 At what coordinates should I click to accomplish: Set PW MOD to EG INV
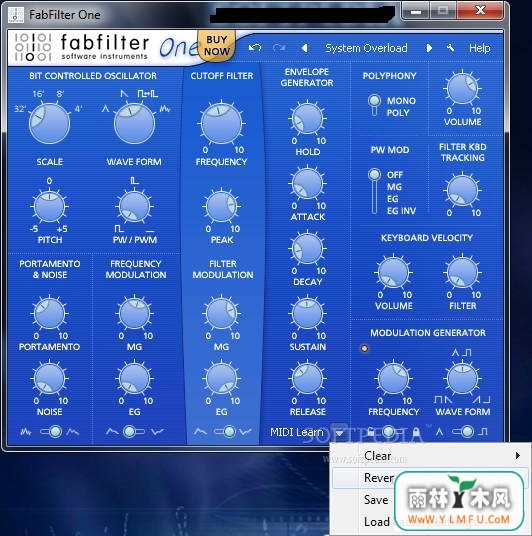(401, 211)
